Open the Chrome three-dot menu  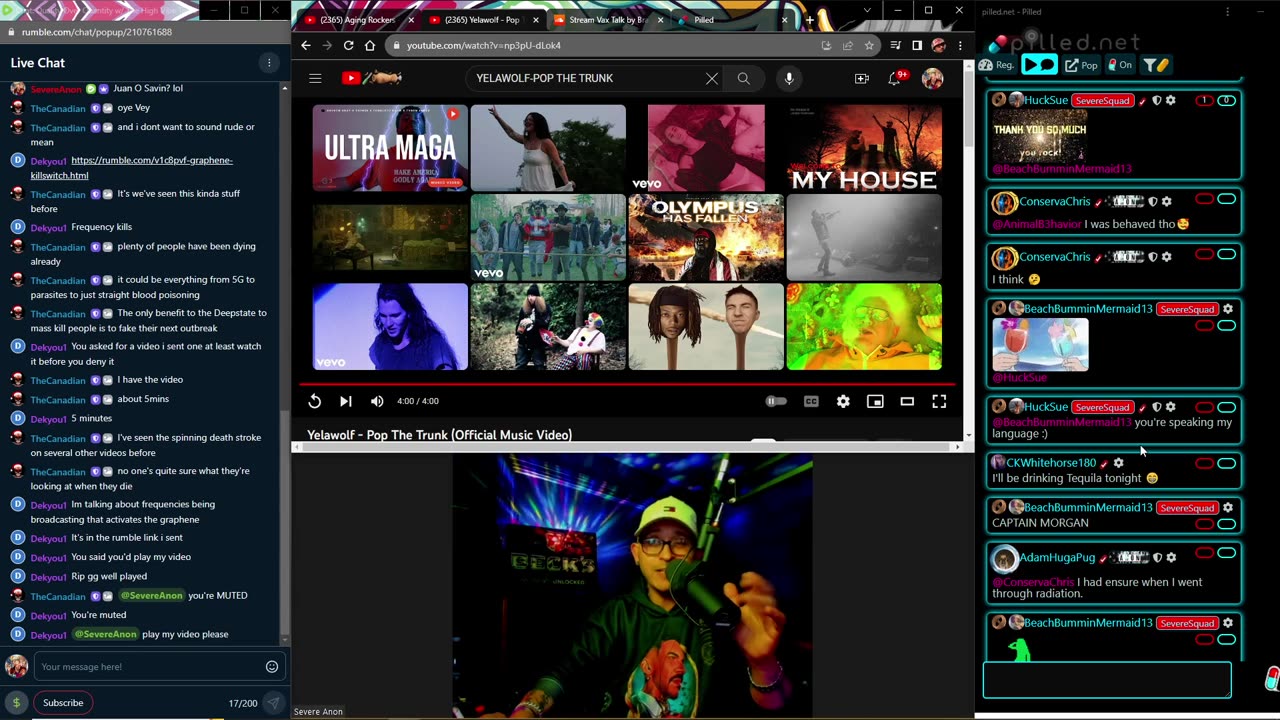pyautogui.click(x=960, y=45)
